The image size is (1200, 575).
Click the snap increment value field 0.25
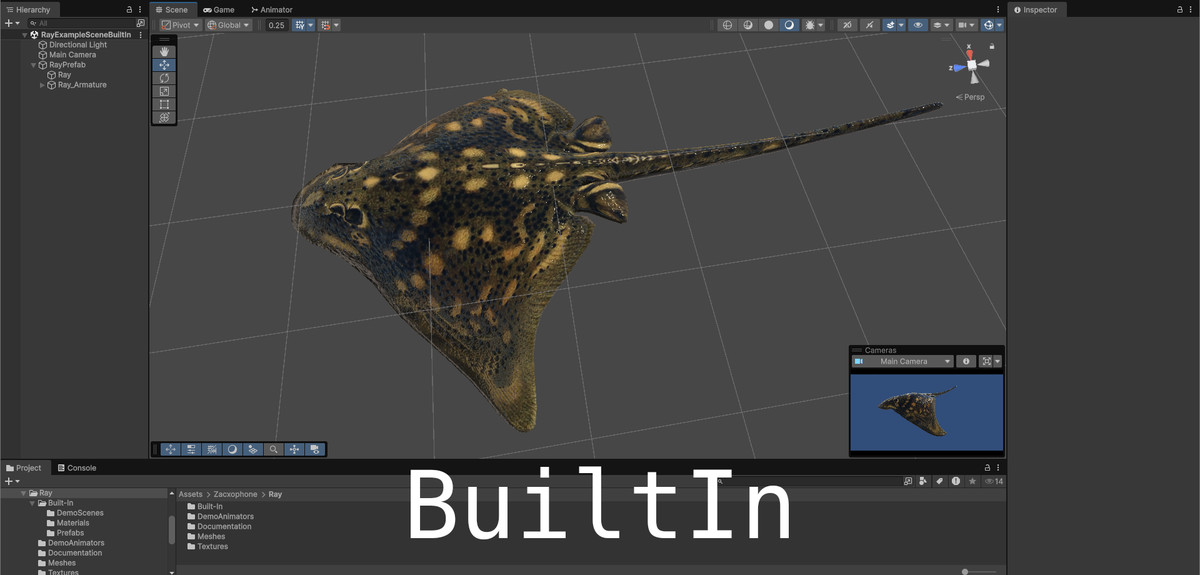(x=277, y=25)
